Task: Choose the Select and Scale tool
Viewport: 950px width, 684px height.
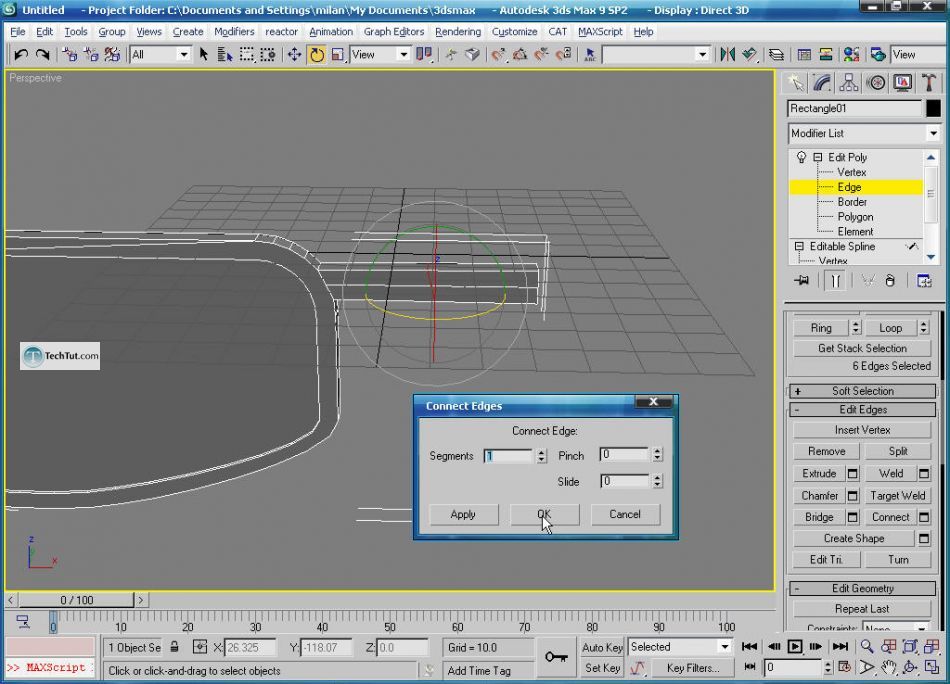Action: pyautogui.click(x=337, y=55)
